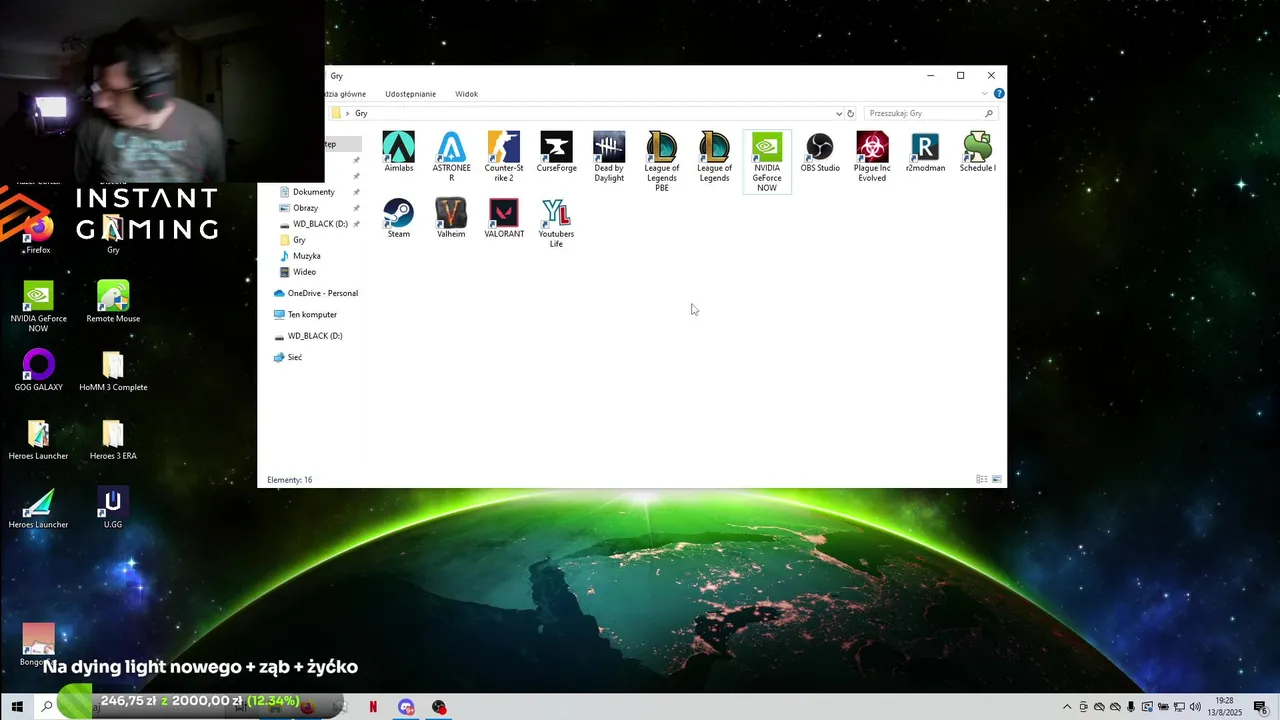Image resolution: width=1280 pixels, height=720 pixels.
Task: Select the OBS Studio shortcut
Action: pyautogui.click(x=820, y=152)
